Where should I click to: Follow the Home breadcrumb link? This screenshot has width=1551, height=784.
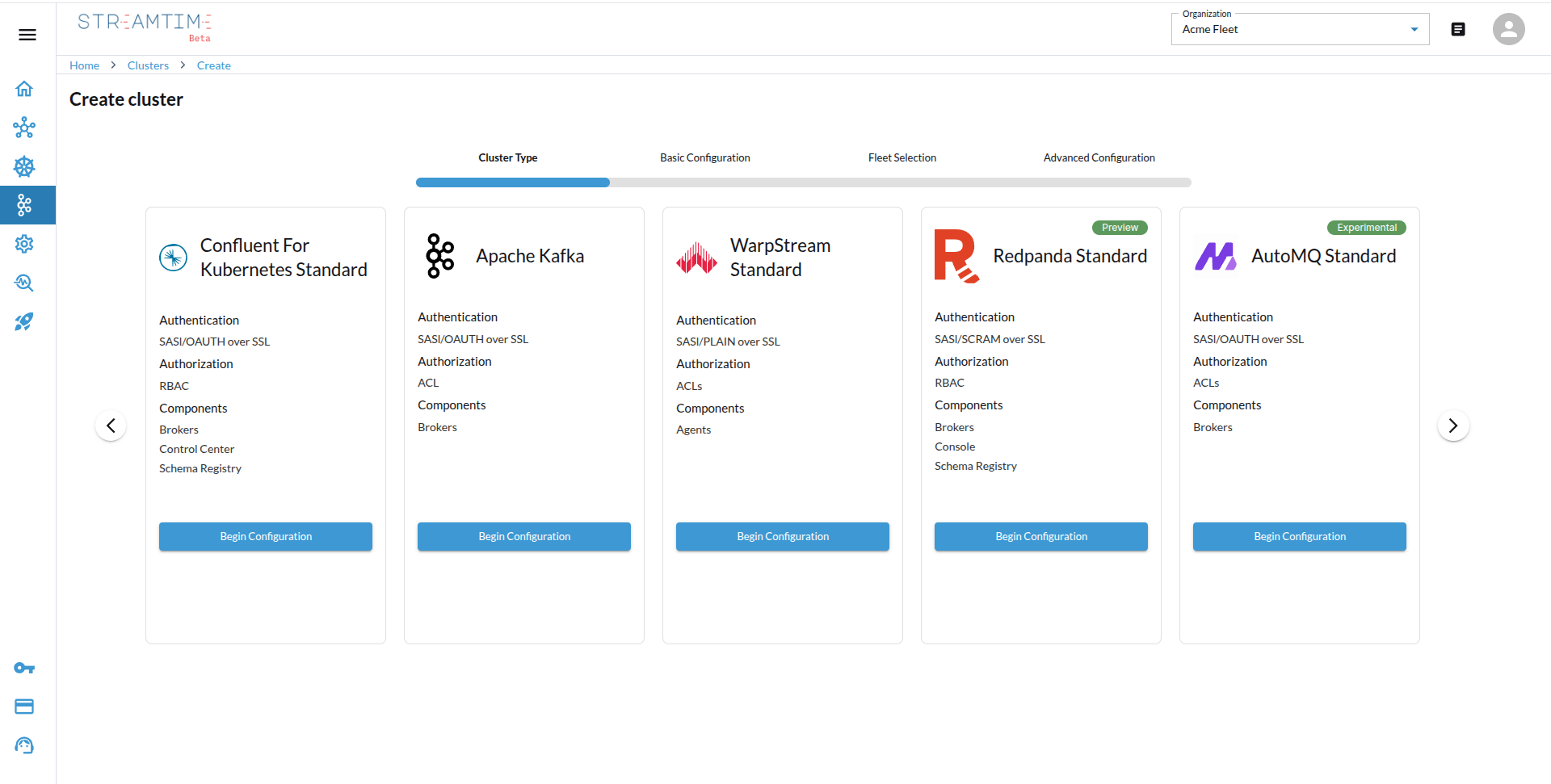[x=84, y=65]
